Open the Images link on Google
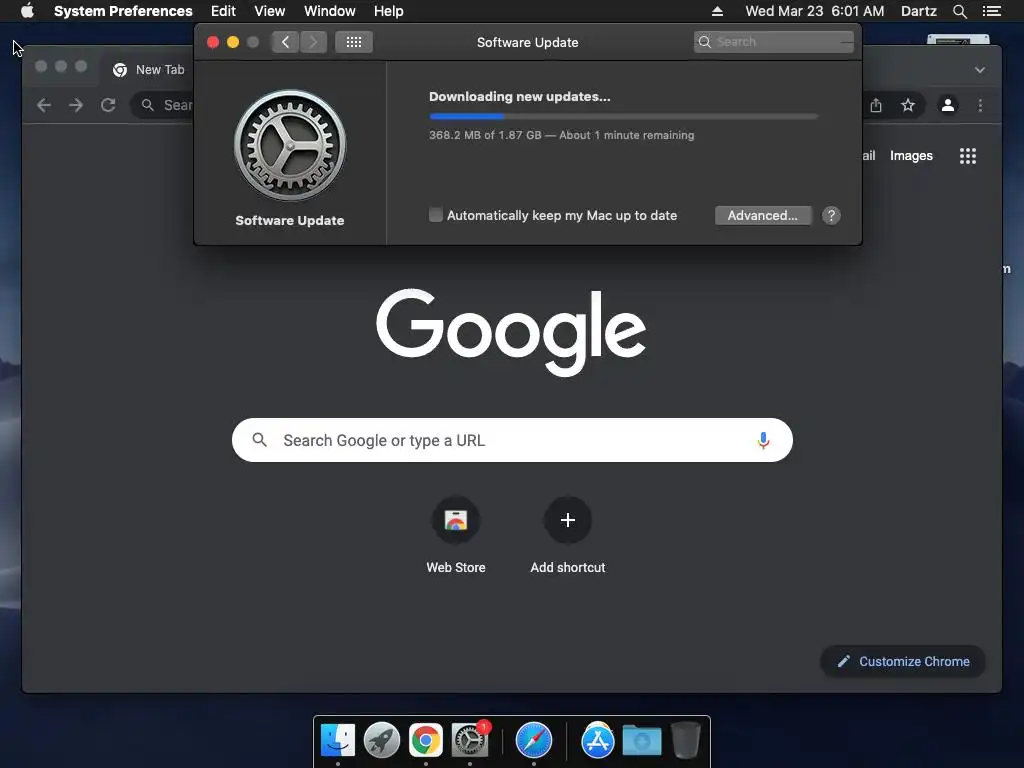 [x=911, y=155]
